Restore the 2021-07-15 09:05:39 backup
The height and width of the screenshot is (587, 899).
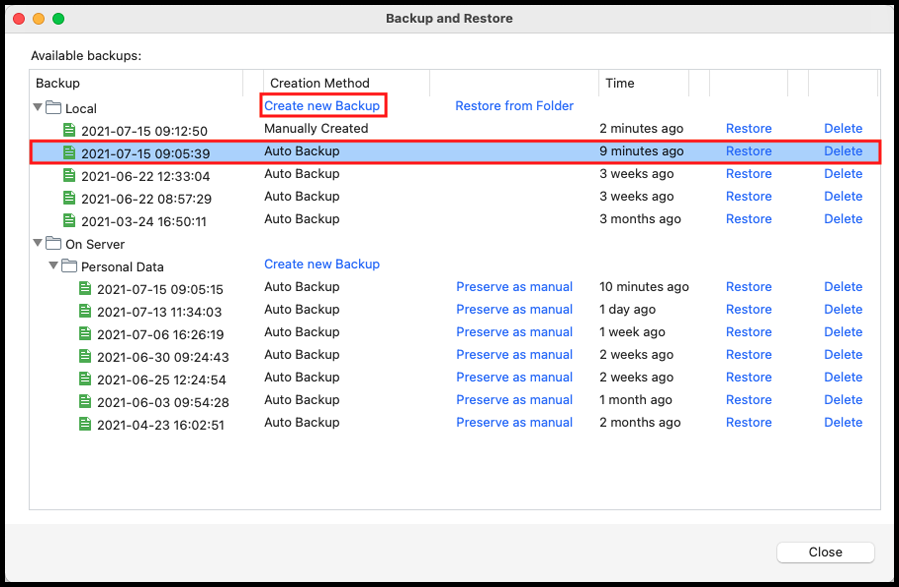pos(748,151)
